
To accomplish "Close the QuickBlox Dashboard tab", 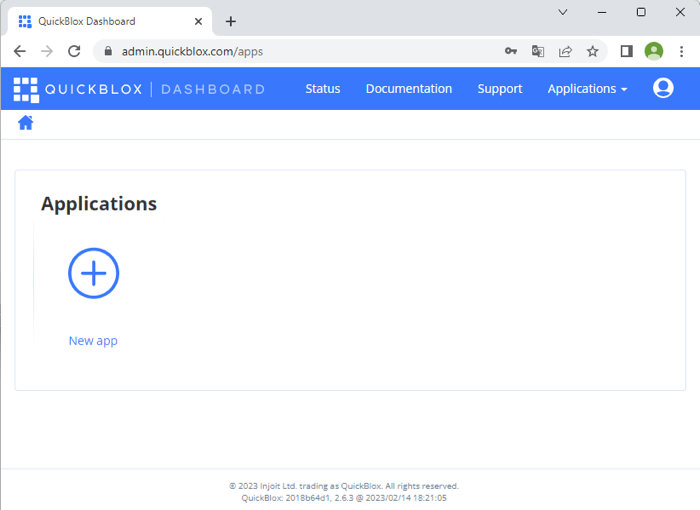I will [x=198, y=21].
